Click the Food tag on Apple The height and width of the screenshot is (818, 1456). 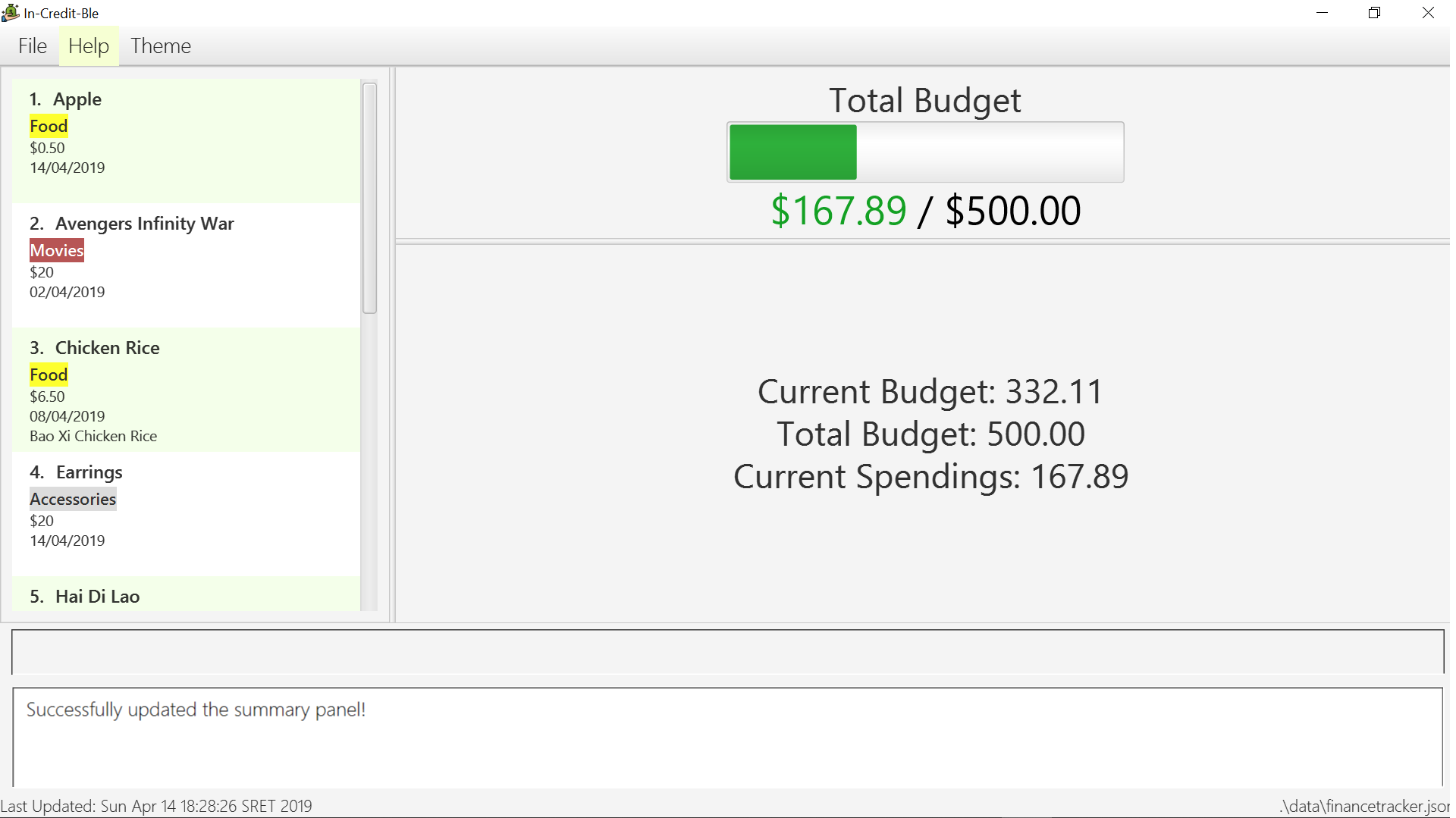click(49, 126)
